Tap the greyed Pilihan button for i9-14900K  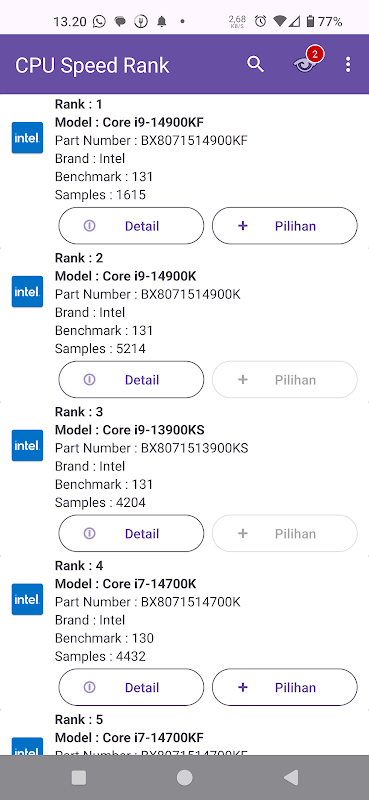click(285, 380)
